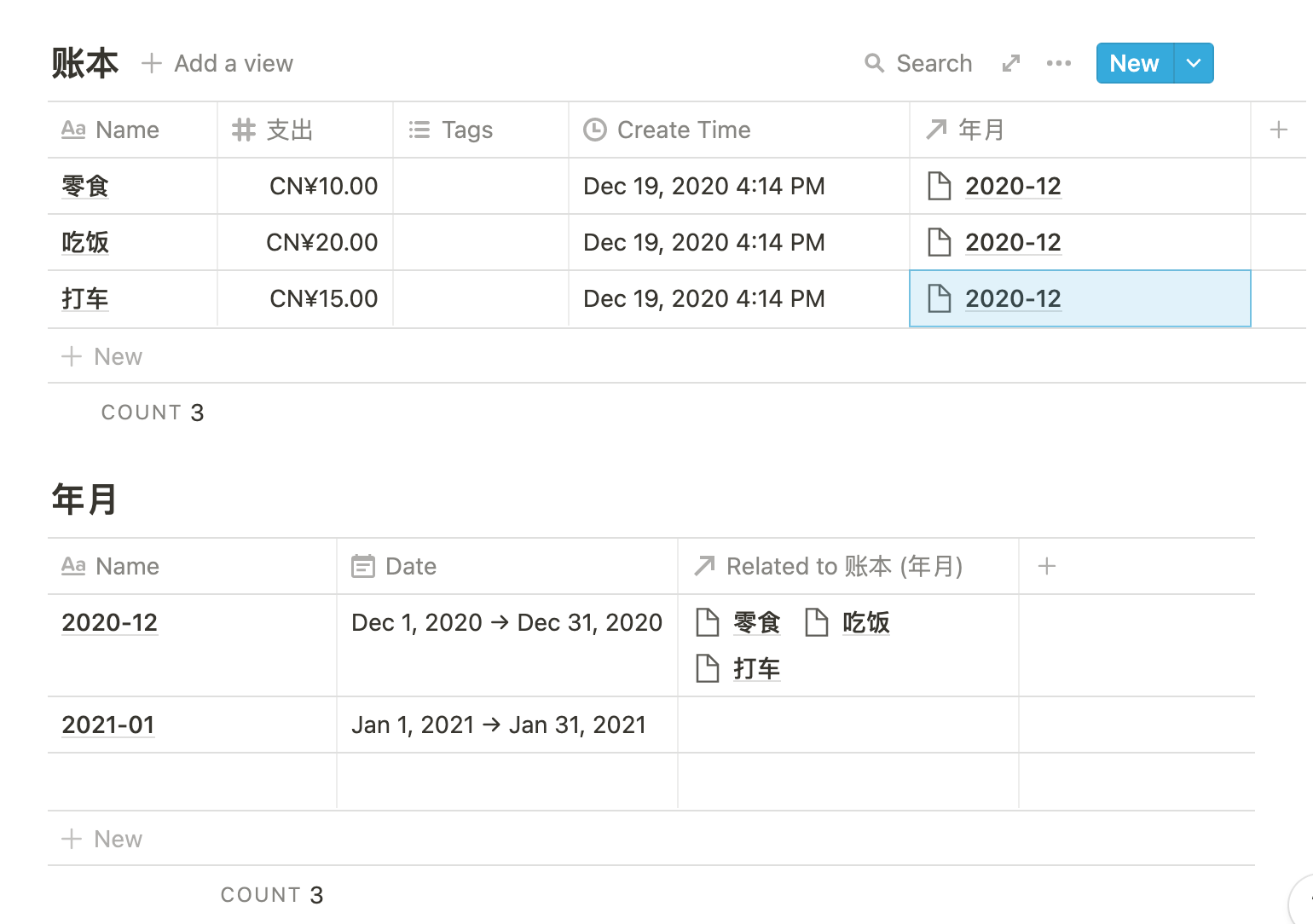Add new row to 账本 table
The width and height of the screenshot is (1313, 924).
pyautogui.click(x=102, y=356)
